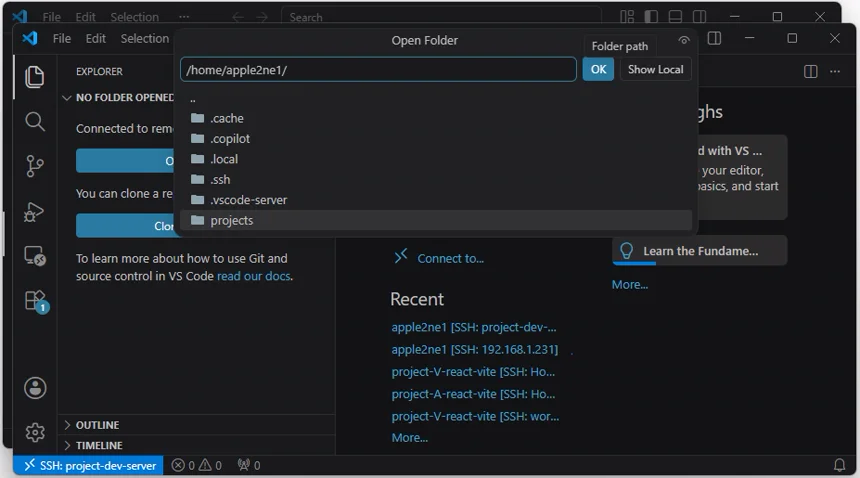Click the forwarded ports status item
The width and height of the screenshot is (860, 478).
248,465
